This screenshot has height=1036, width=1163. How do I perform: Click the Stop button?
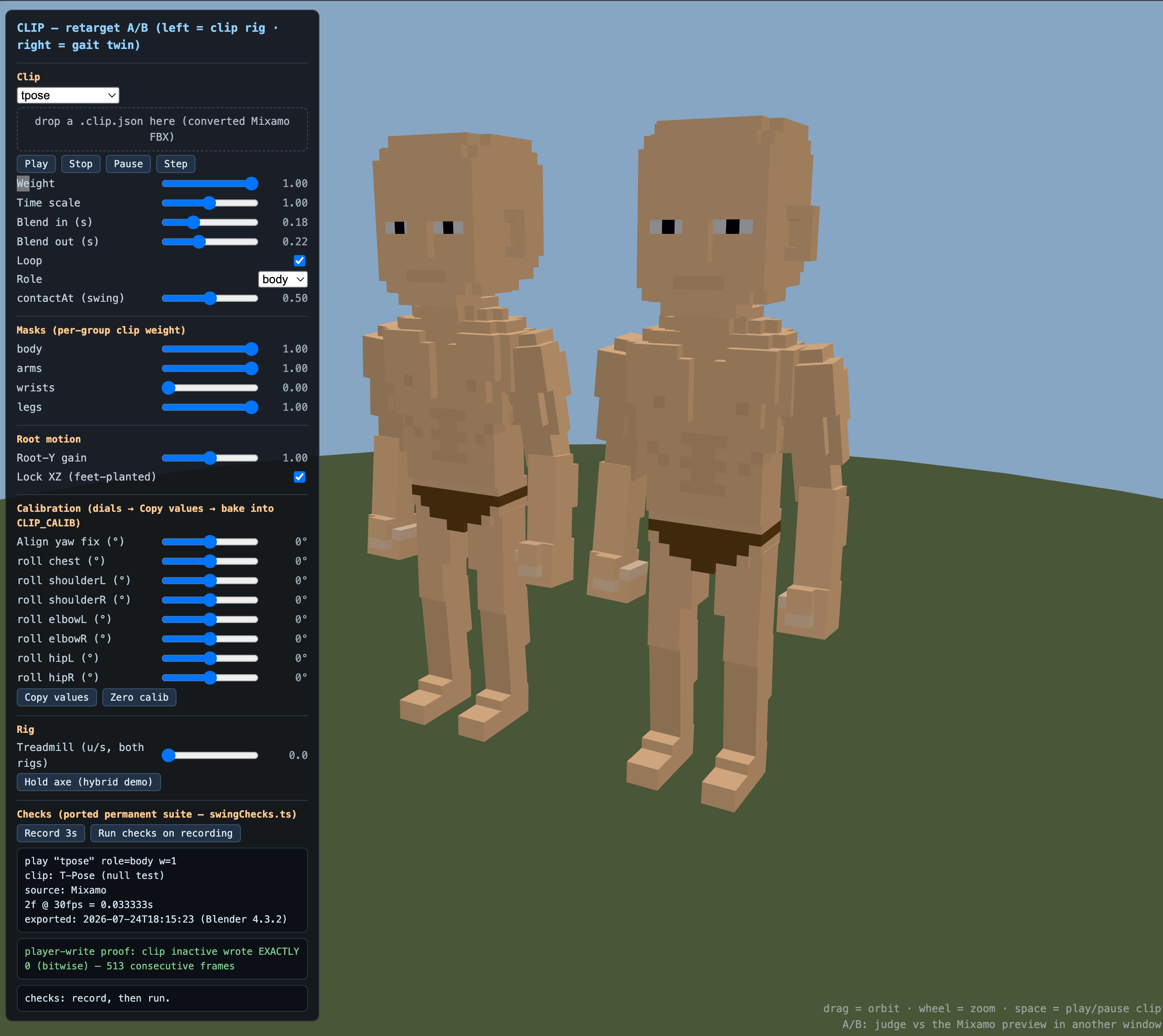[81, 164]
